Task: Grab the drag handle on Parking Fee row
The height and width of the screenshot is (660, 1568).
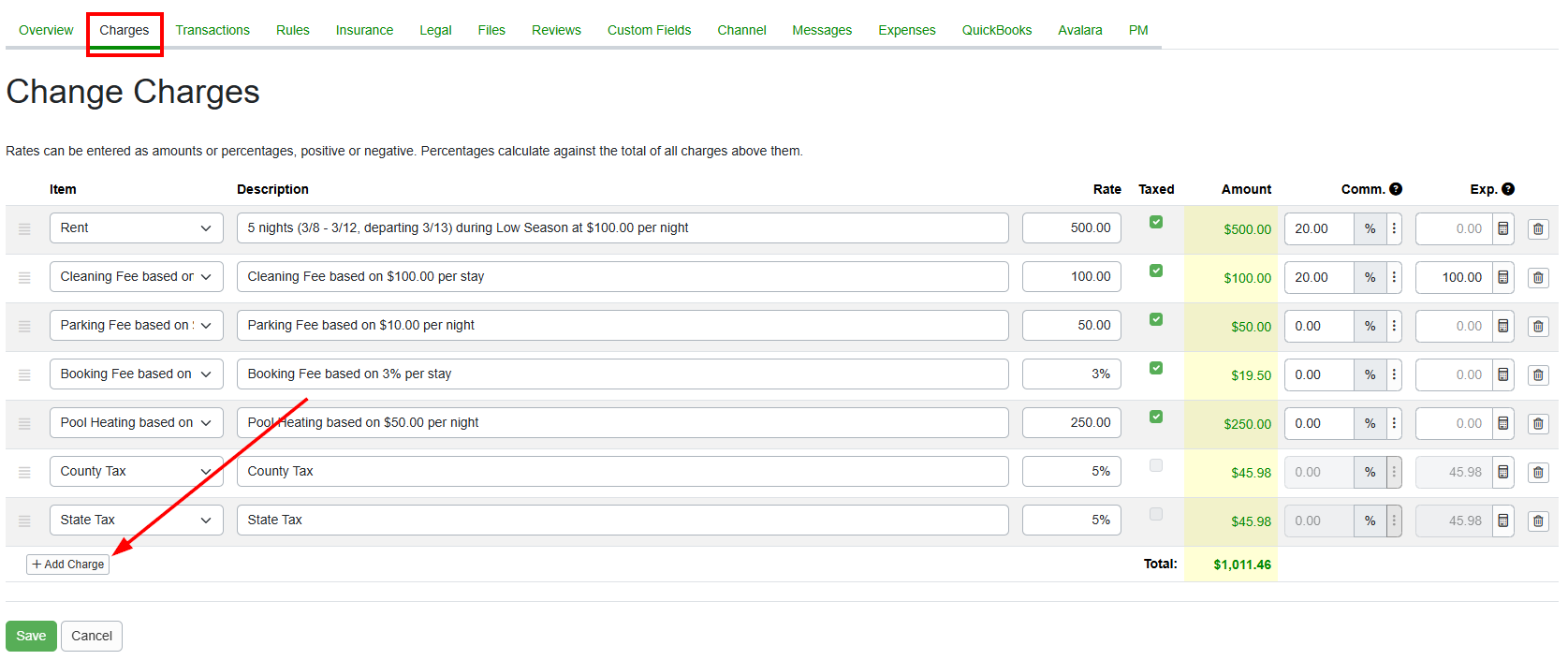Action: (x=24, y=327)
